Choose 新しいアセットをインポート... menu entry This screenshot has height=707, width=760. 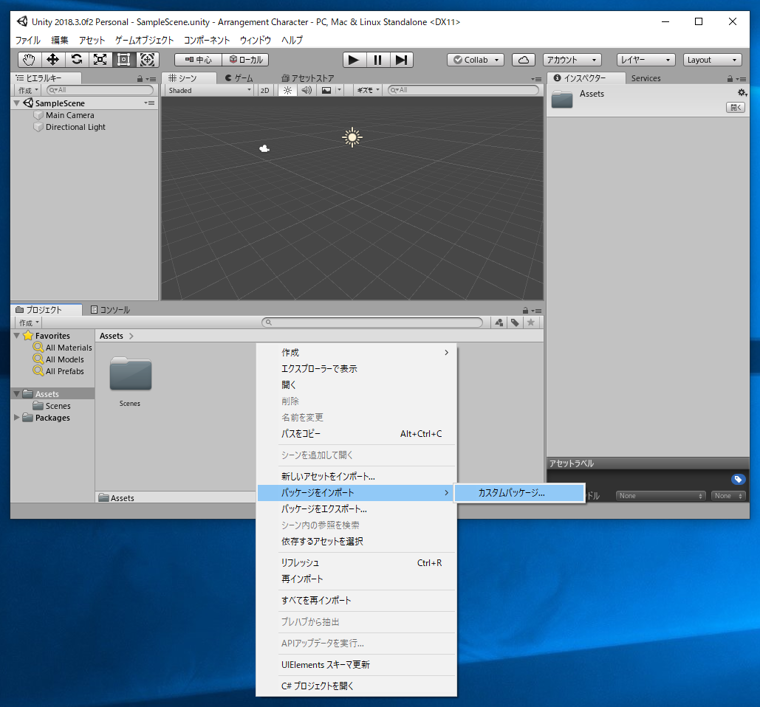coord(356,476)
